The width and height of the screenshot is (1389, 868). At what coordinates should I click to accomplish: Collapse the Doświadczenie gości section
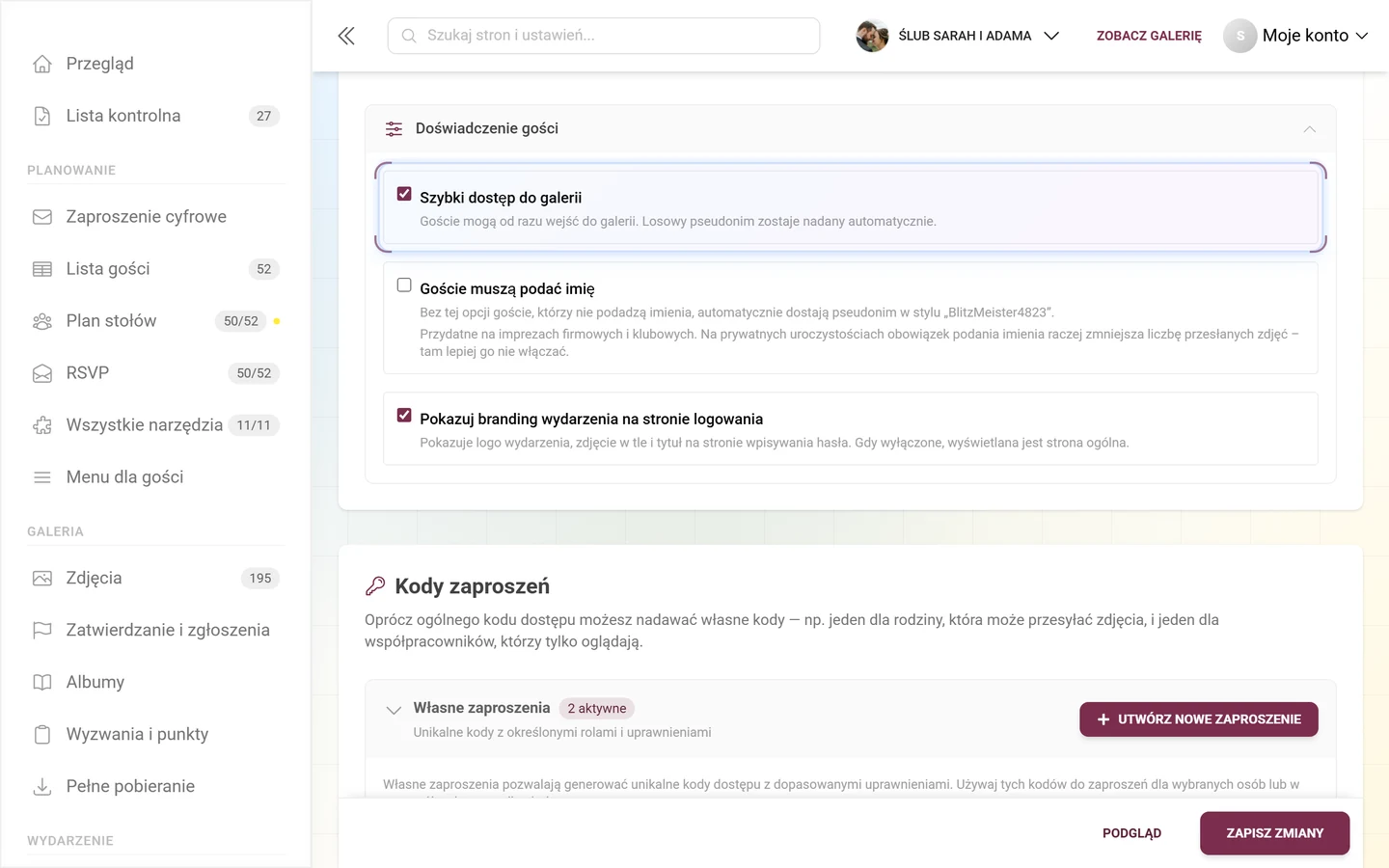click(x=1309, y=129)
